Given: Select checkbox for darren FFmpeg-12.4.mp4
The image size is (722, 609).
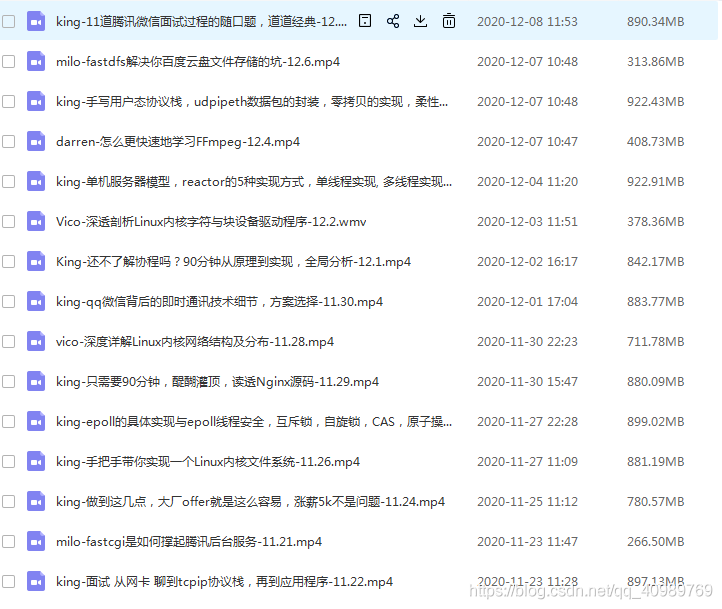Looking at the screenshot, I should (8, 141).
